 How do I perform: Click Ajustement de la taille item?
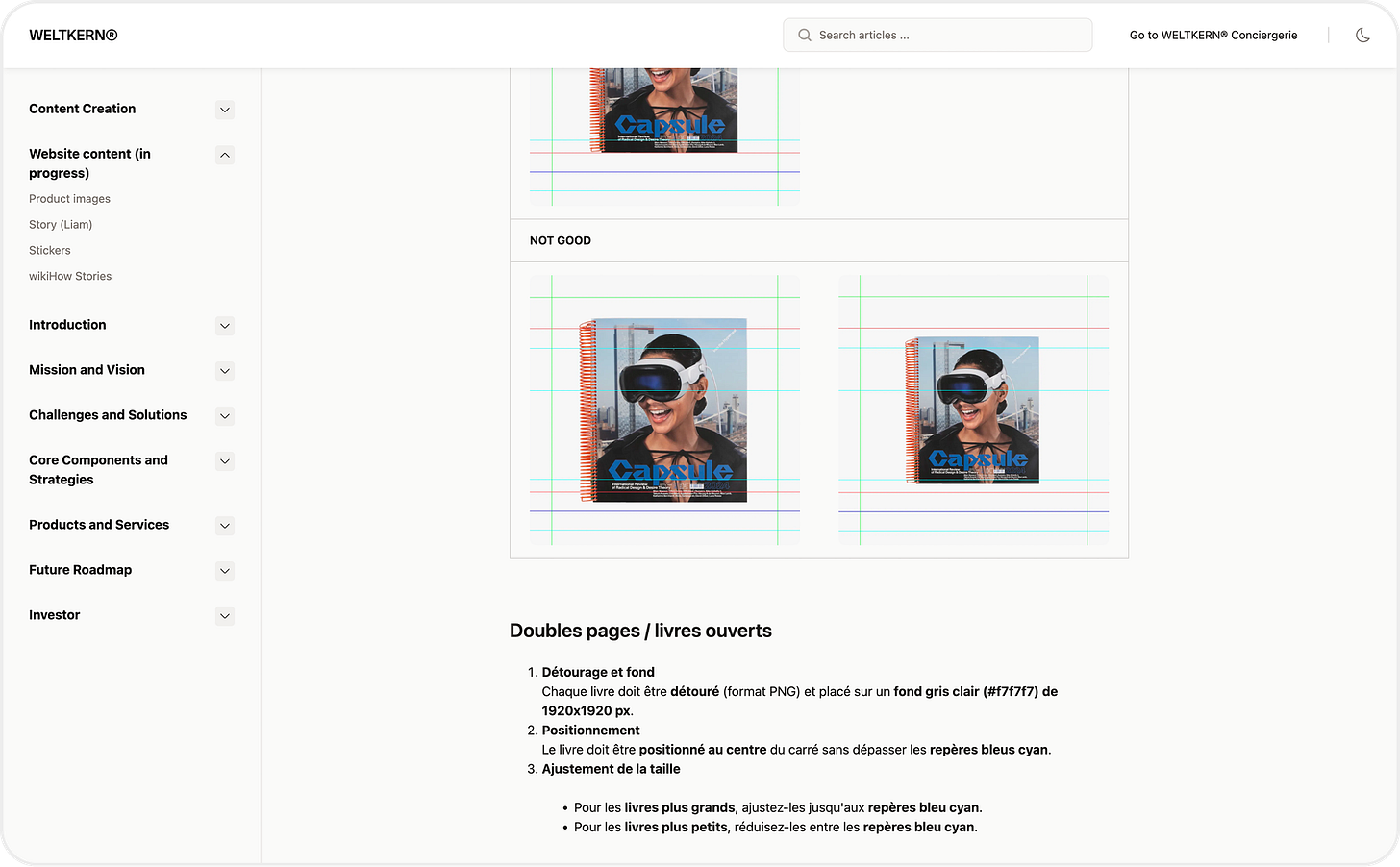(611, 769)
